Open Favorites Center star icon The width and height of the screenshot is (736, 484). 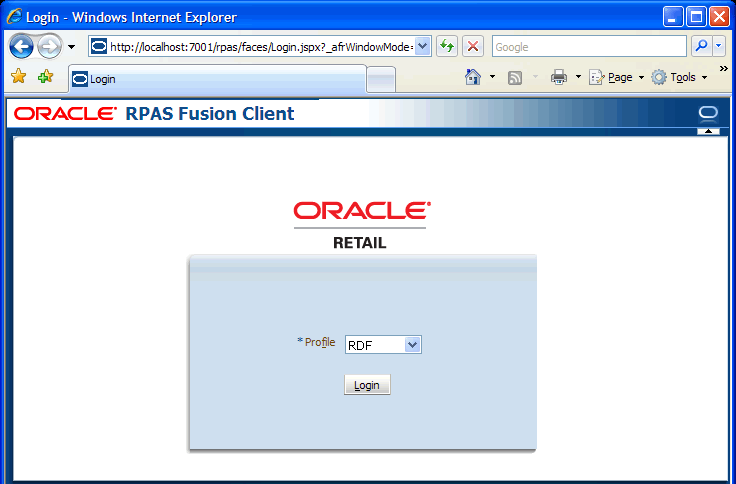tap(19, 76)
